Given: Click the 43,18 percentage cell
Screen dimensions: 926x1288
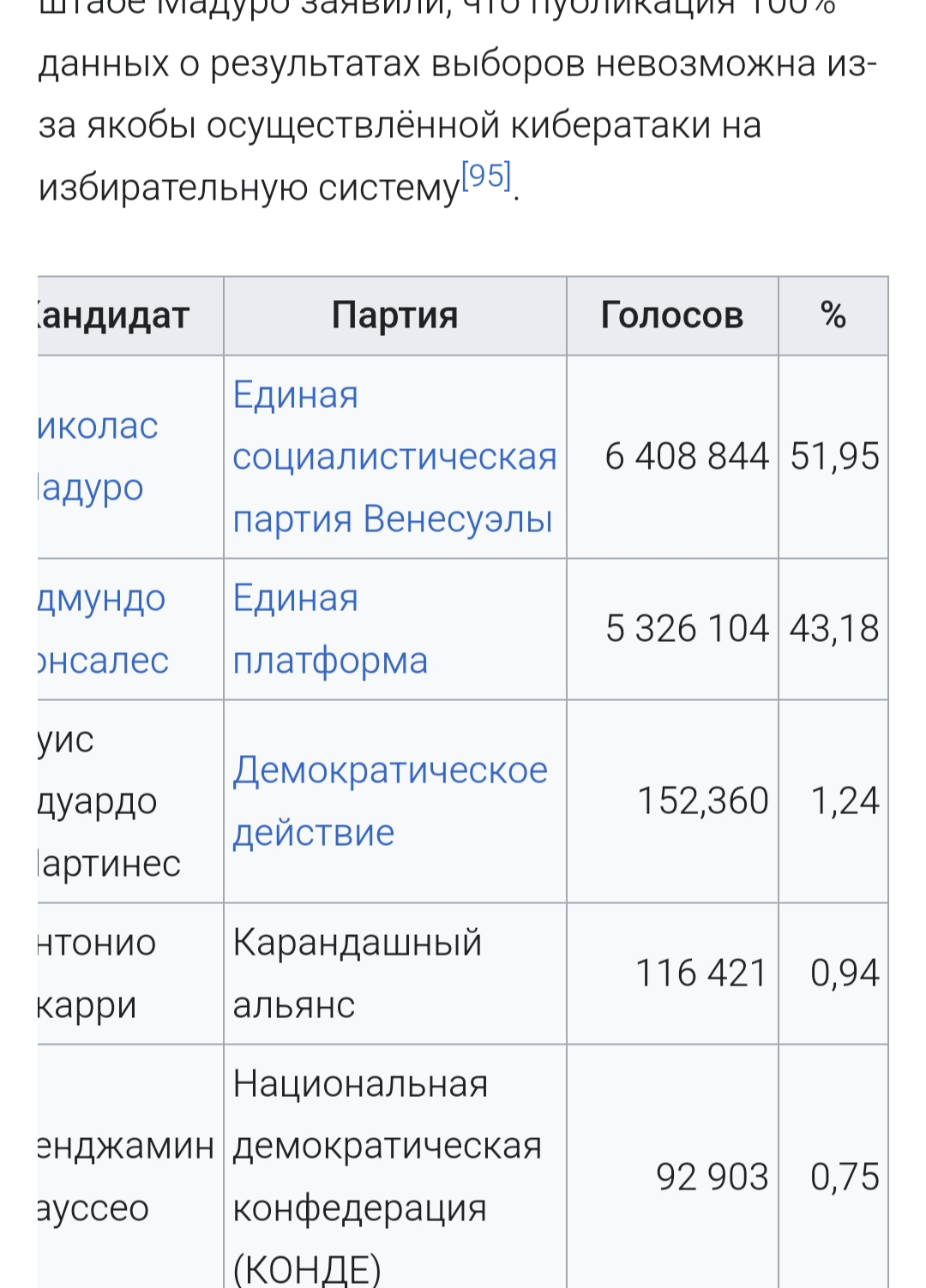Looking at the screenshot, I should 834,629.
